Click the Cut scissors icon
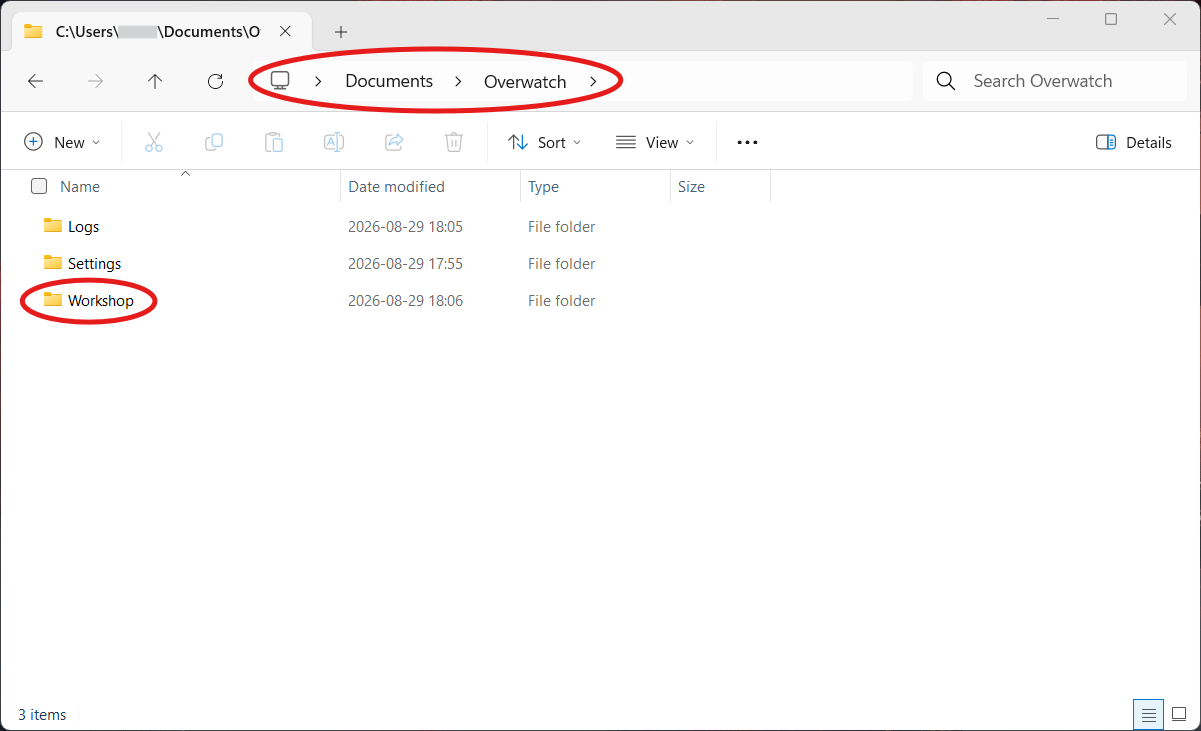 pos(154,142)
